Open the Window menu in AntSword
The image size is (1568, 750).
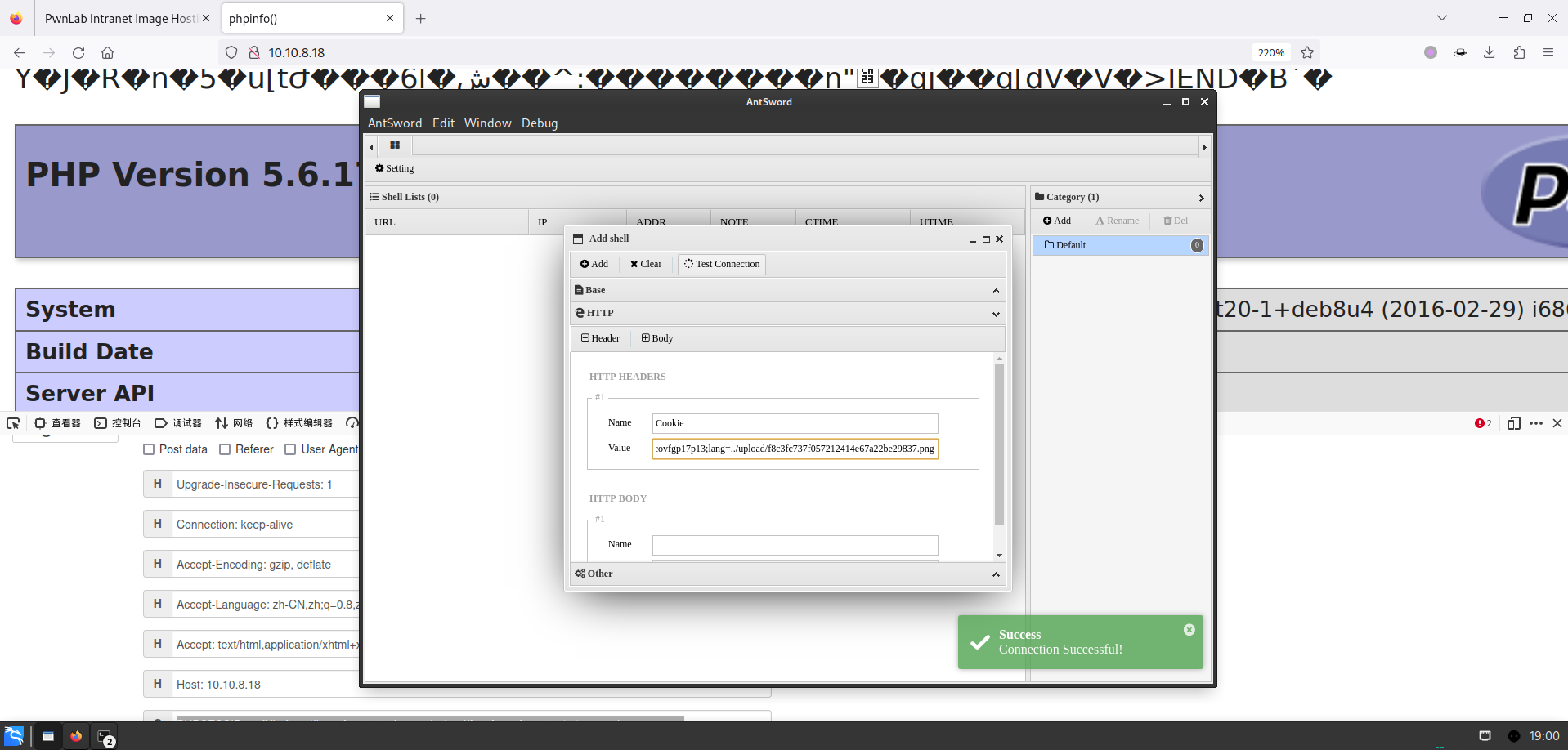point(487,123)
